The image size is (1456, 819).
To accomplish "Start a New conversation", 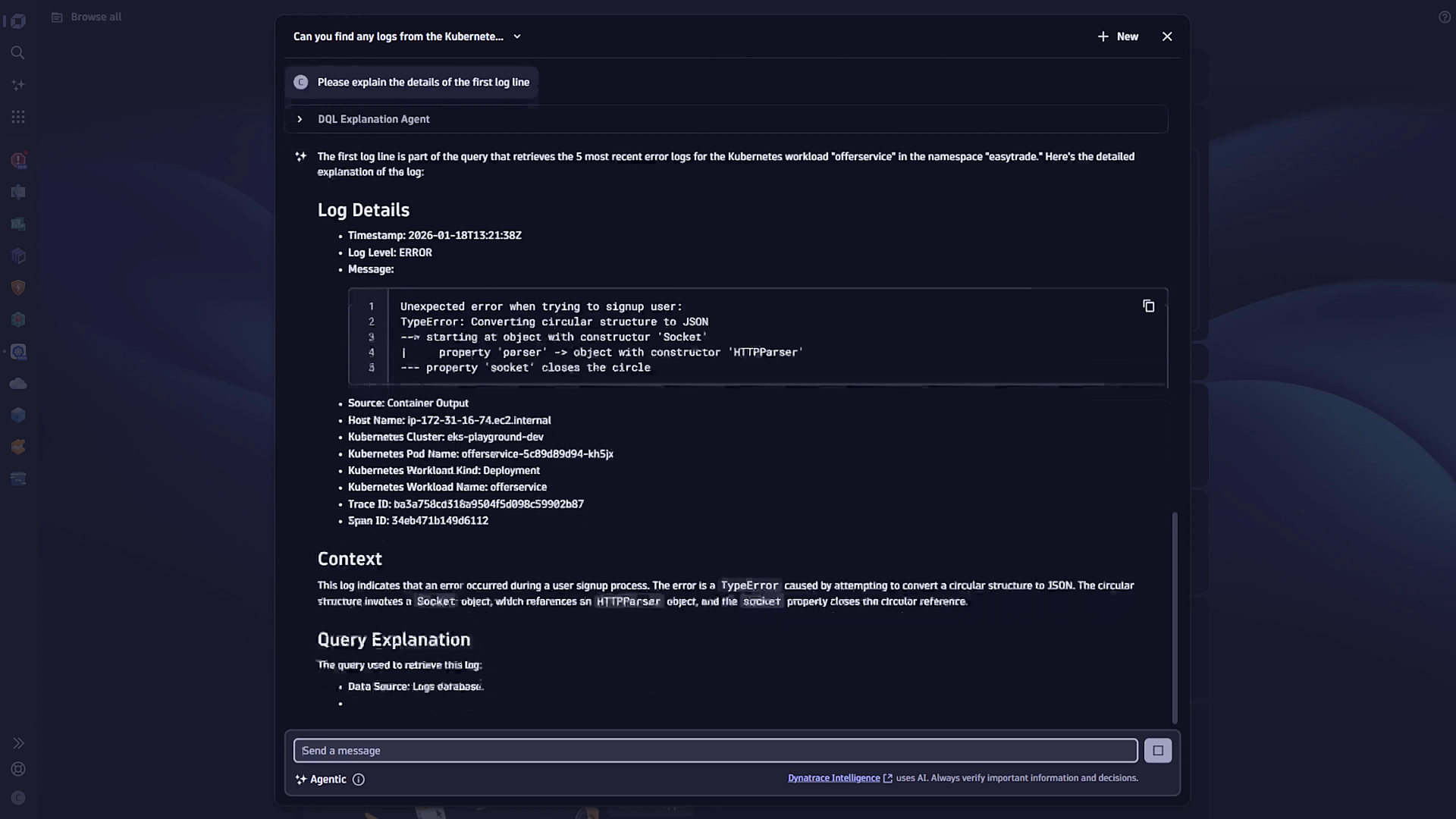I will [1118, 36].
